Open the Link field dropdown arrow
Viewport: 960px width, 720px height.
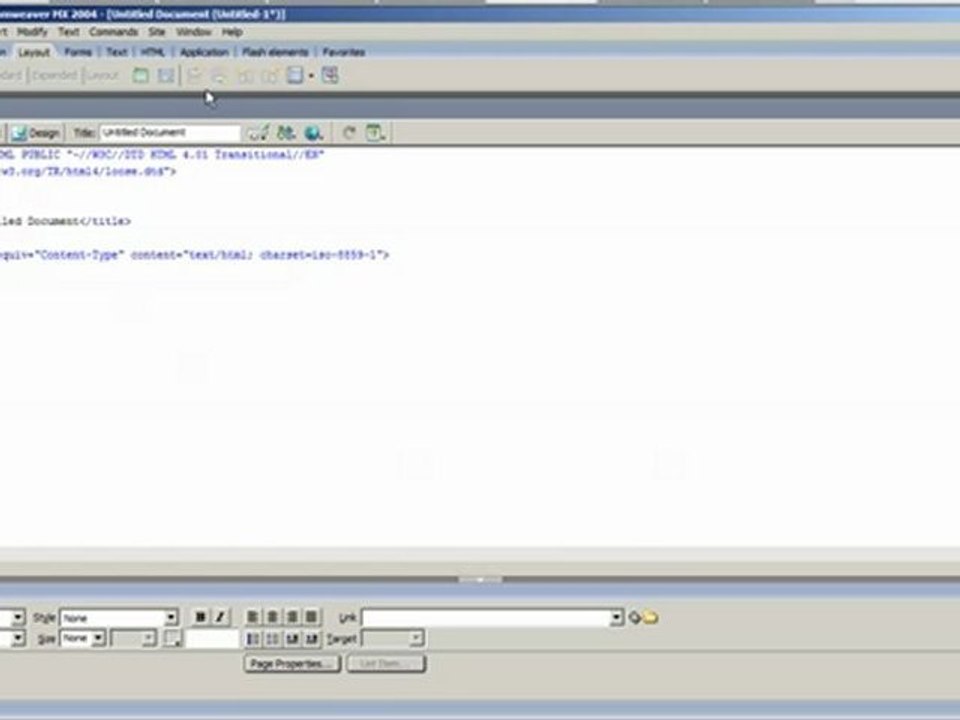[x=617, y=617]
